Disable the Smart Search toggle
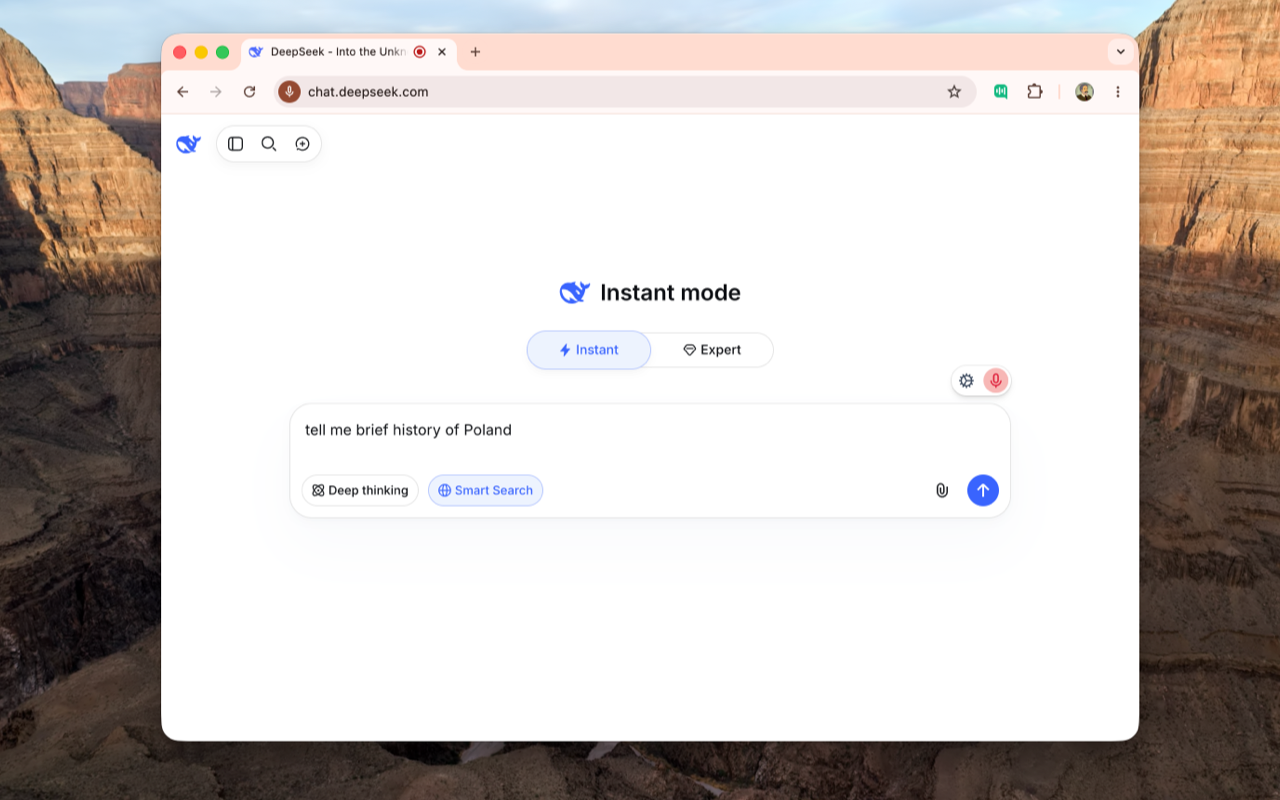1280x800 pixels. tap(486, 490)
